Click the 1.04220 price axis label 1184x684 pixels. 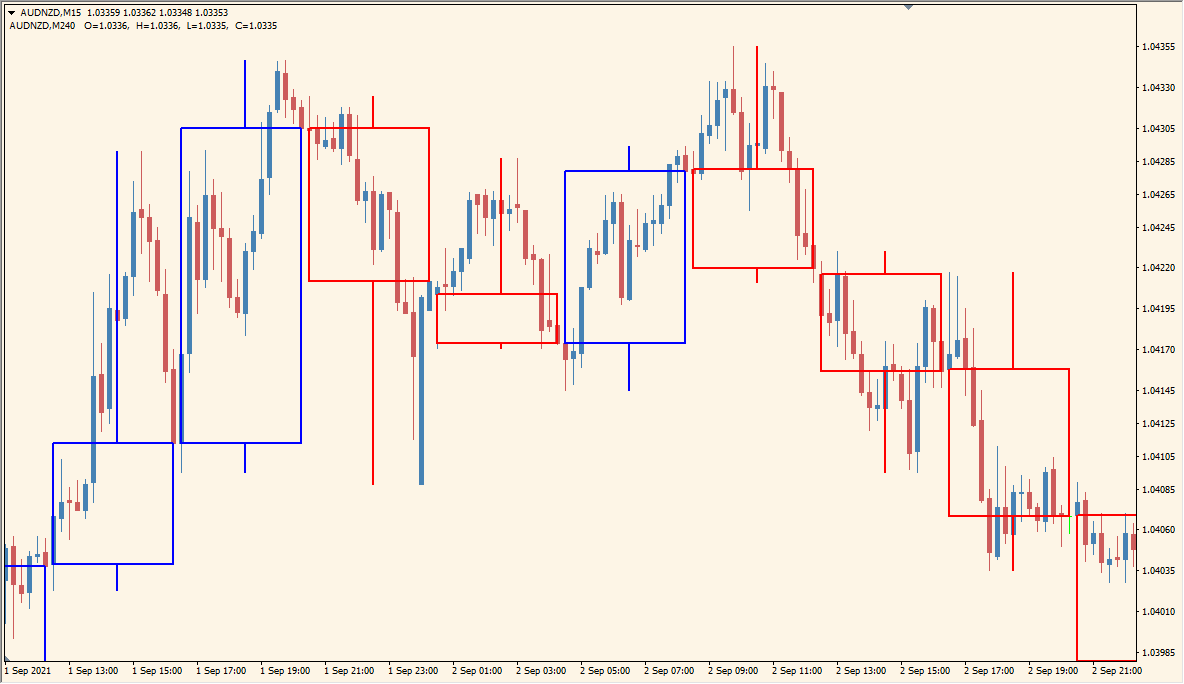[x=1159, y=268]
